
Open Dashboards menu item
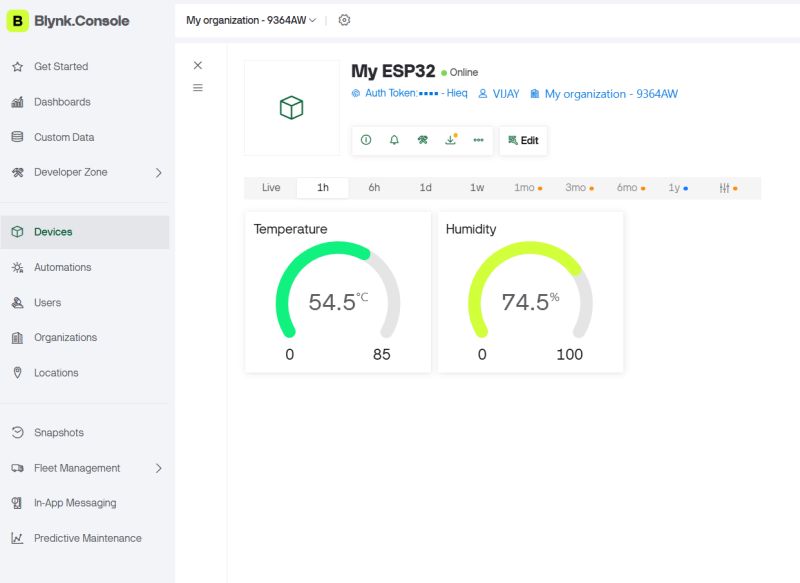(85, 102)
